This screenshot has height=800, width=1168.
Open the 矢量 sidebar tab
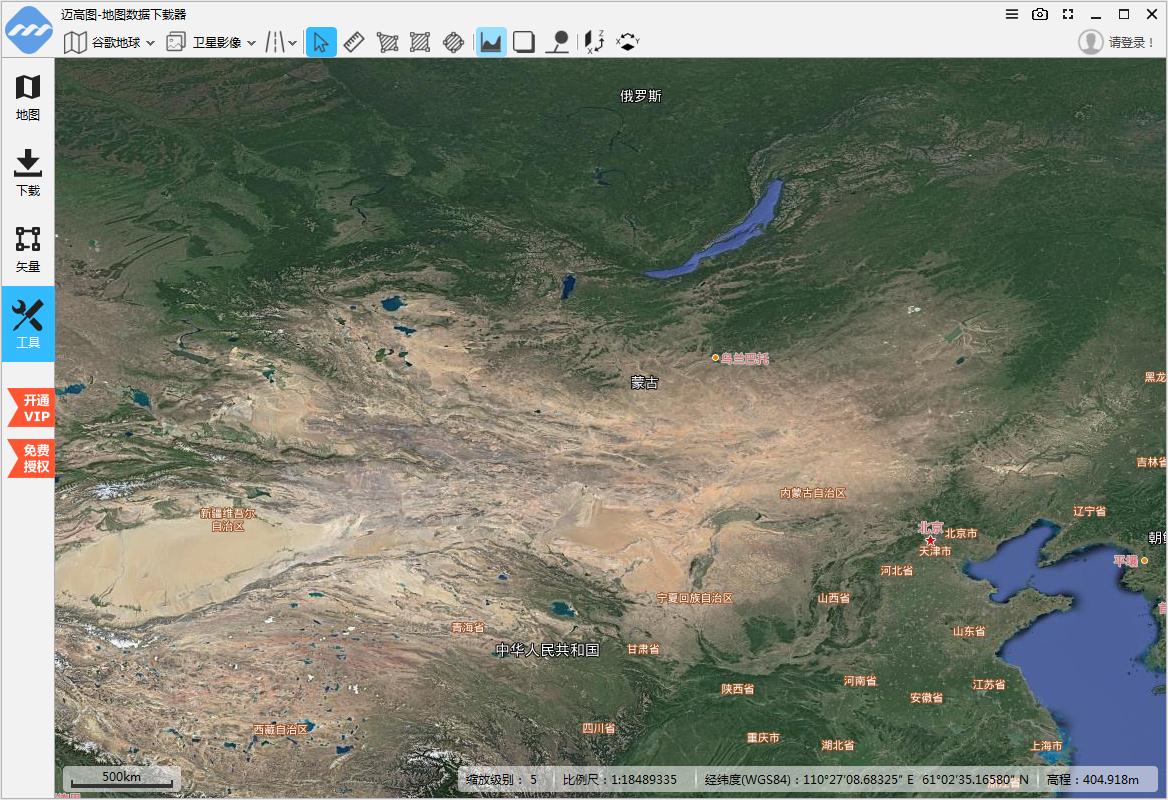coord(28,249)
